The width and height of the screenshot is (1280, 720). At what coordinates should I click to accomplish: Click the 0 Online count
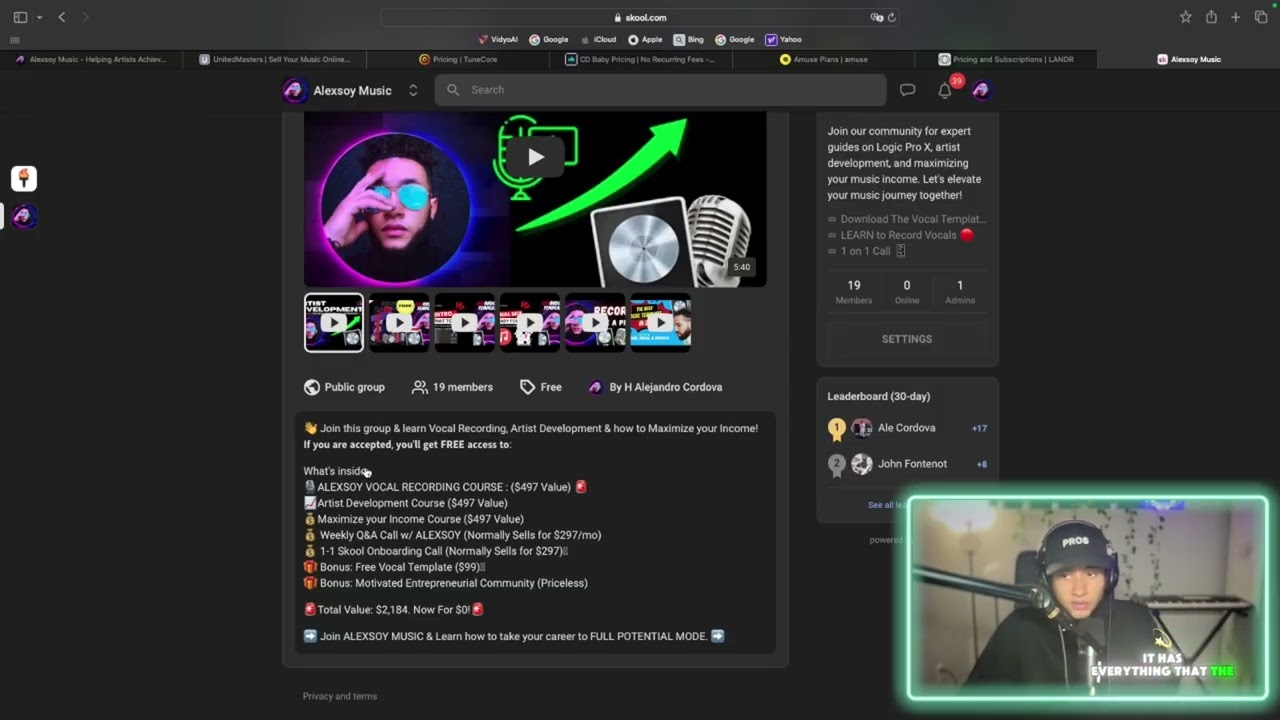point(907,292)
